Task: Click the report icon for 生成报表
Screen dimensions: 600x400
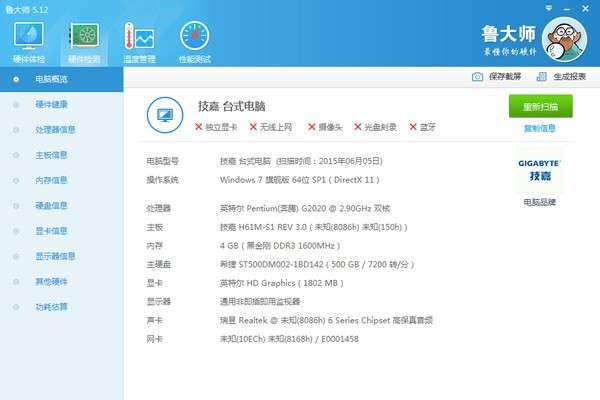Action: point(541,77)
